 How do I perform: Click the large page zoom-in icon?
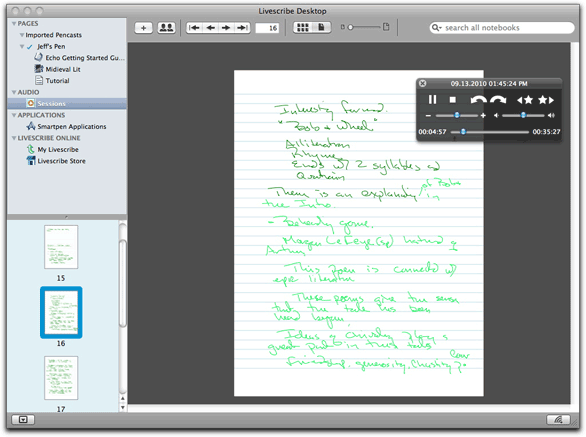[386, 27]
